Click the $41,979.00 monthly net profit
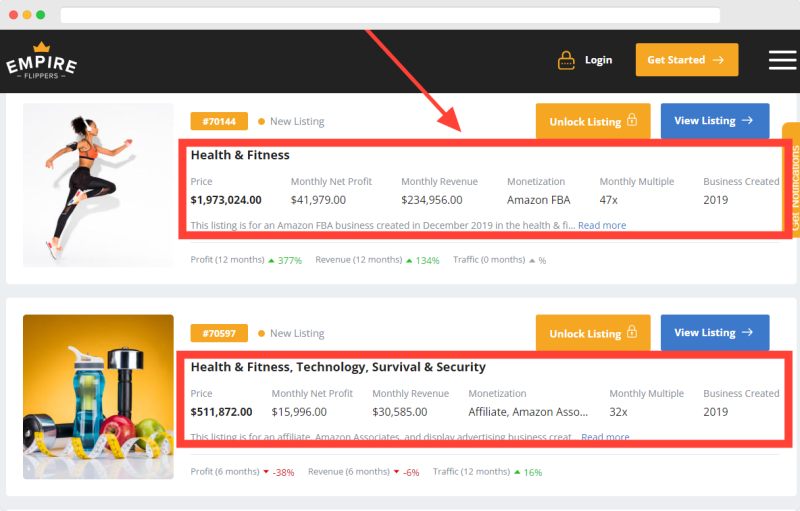 (x=318, y=200)
